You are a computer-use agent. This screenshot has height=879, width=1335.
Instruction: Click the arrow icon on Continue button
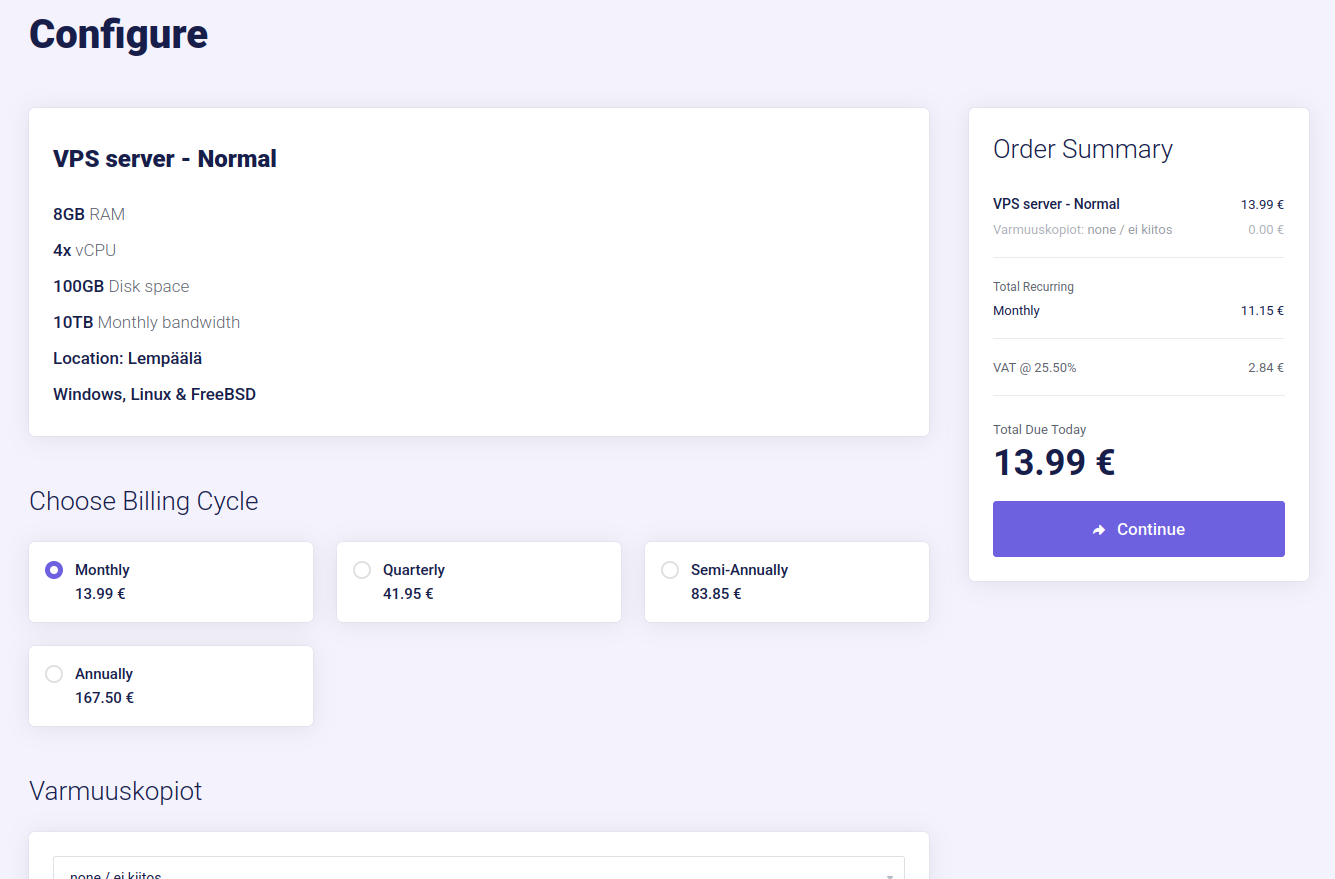click(1099, 530)
